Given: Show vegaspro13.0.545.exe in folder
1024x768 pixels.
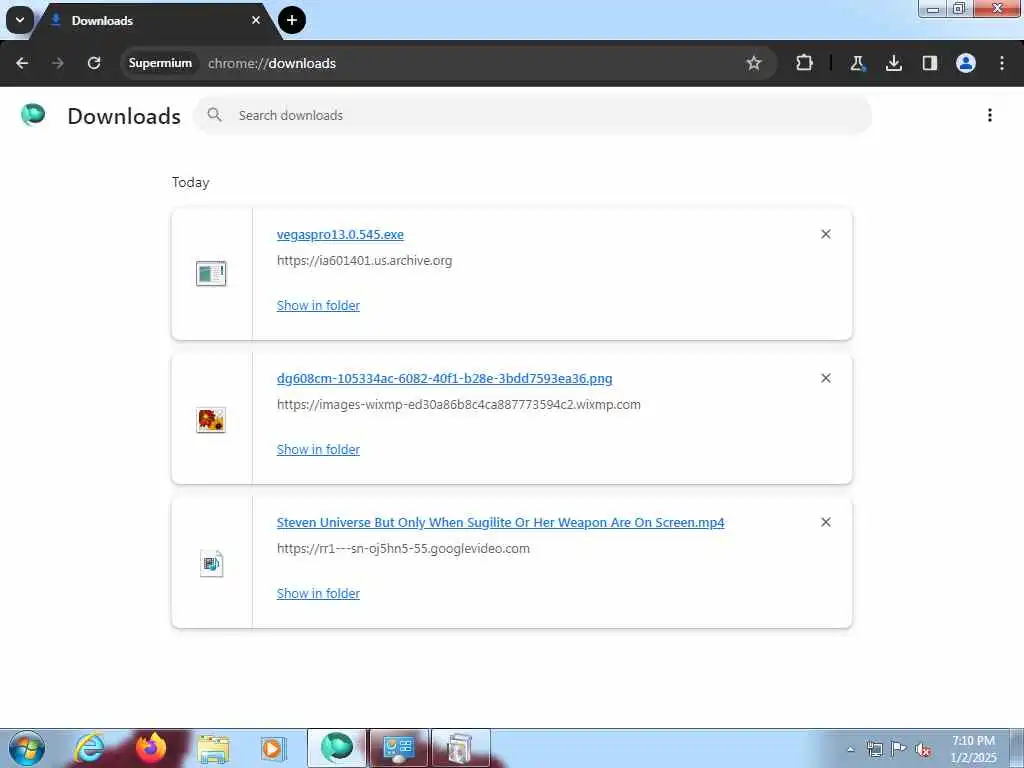Looking at the screenshot, I should 318,306.
